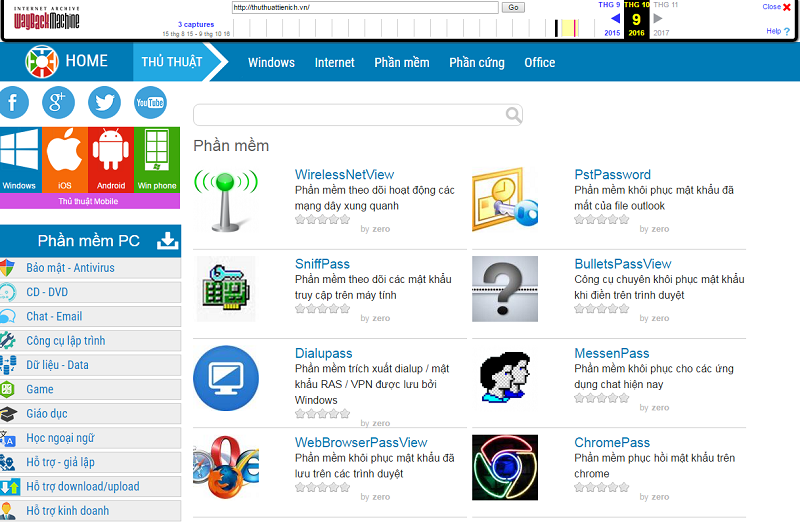Open the YouTube social icon
The height and width of the screenshot is (524, 800).
click(x=150, y=102)
